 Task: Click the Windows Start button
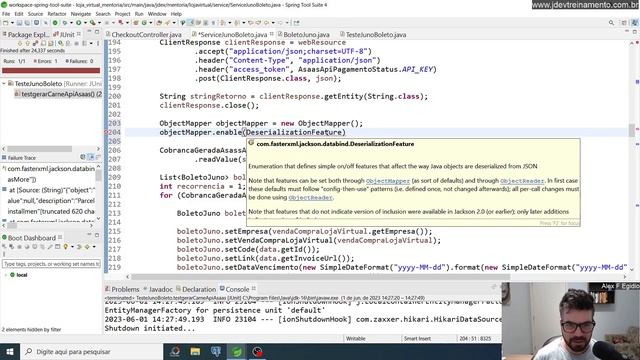click(x=10, y=351)
